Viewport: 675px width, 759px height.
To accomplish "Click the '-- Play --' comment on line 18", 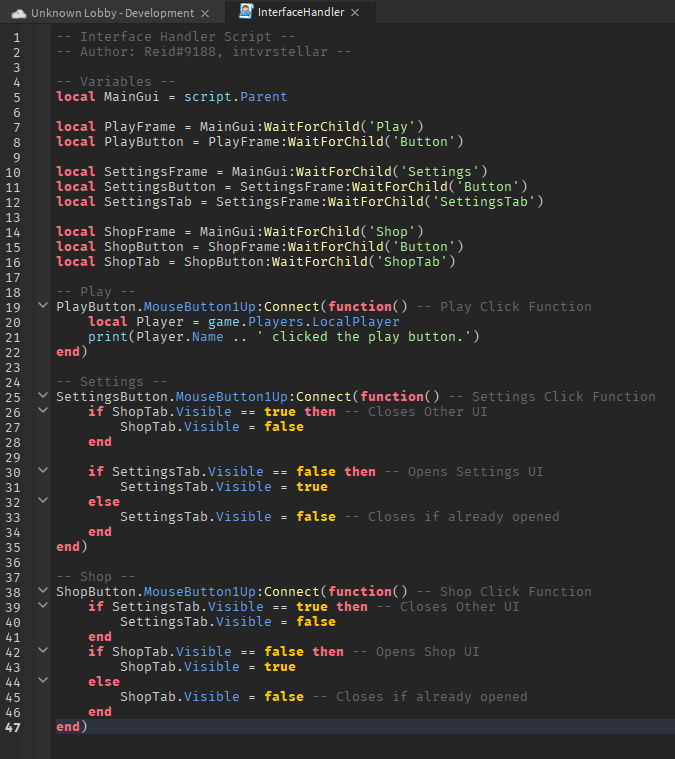I will click(x=95, y=292).
